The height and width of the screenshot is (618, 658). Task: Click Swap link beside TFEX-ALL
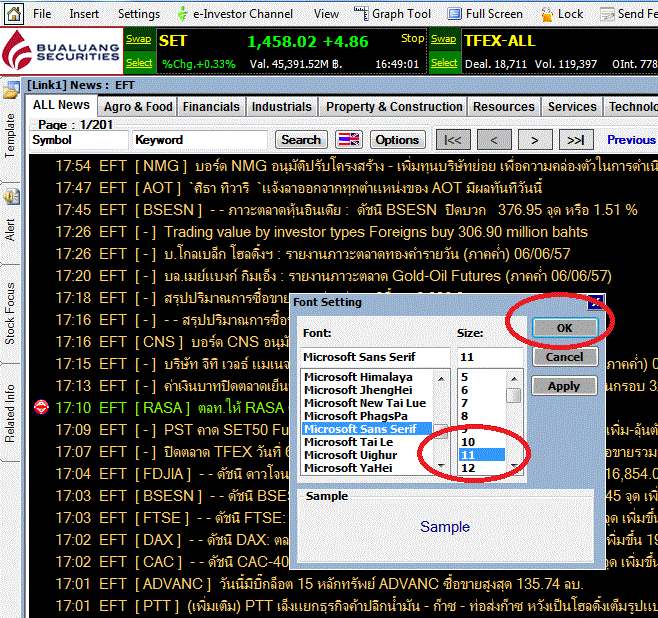pos(444,39)
